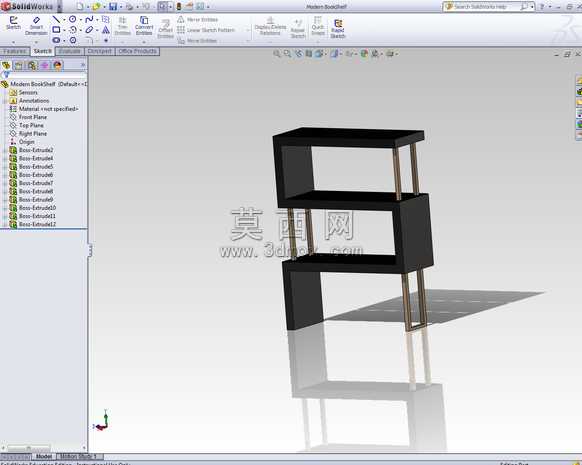The image size is (582, 465).
Task: Click Convert Entities tool
Action: click(144, 26)
